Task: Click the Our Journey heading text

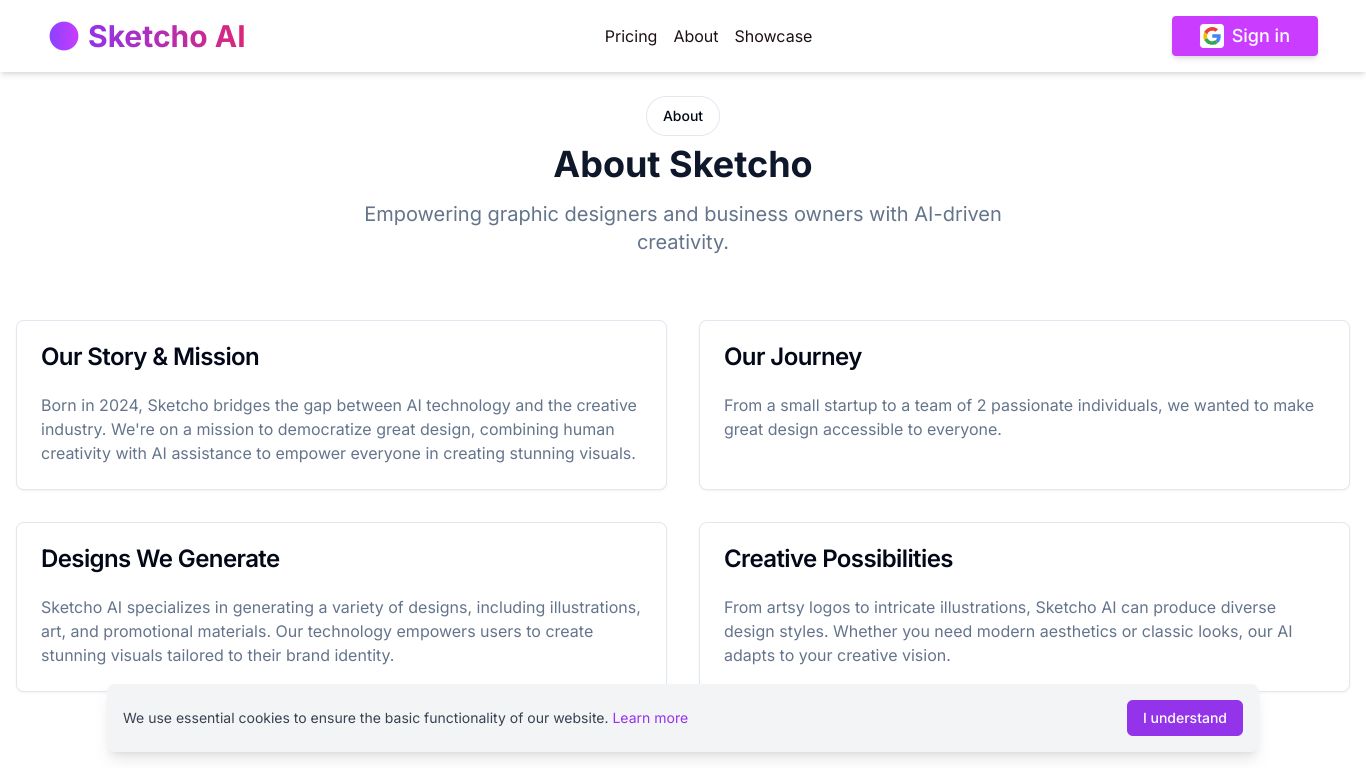Action: 793,357
